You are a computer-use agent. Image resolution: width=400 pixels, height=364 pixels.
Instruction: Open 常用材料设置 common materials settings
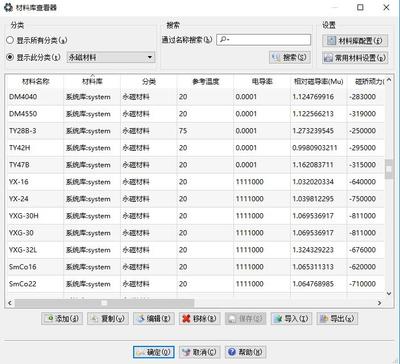(355, 58)
